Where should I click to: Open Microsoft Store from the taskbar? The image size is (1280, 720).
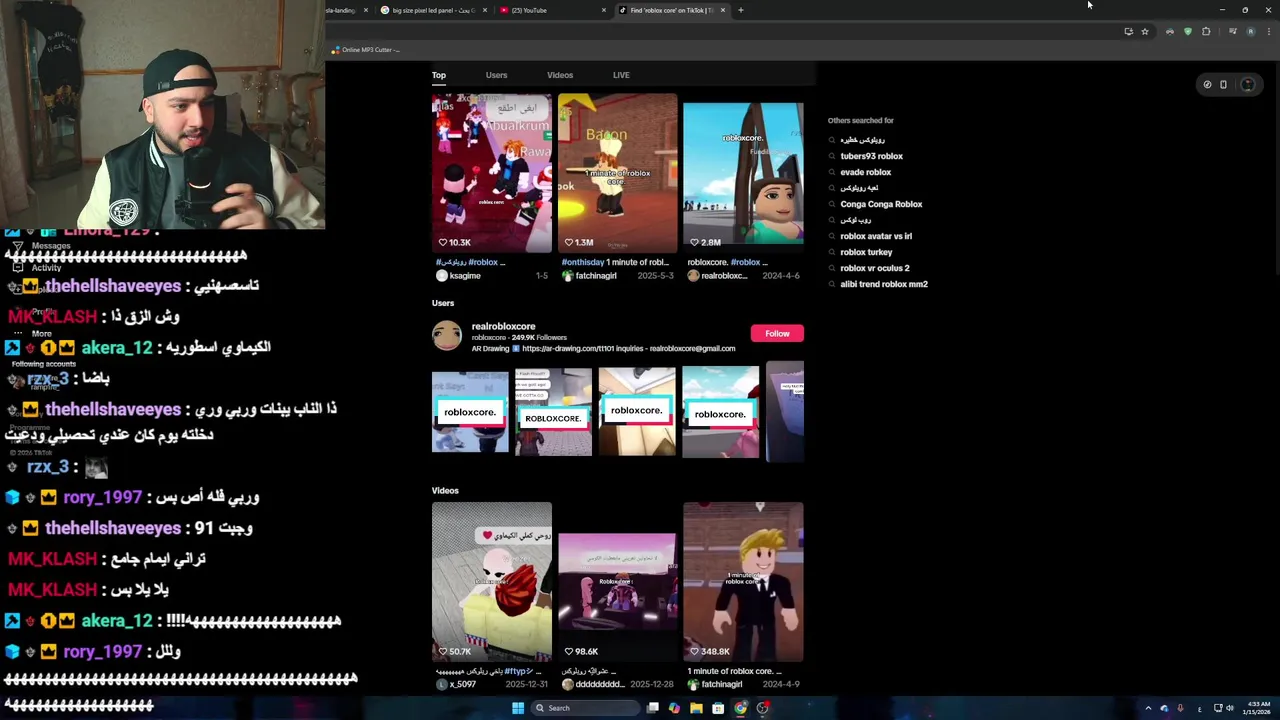(718, 708)
